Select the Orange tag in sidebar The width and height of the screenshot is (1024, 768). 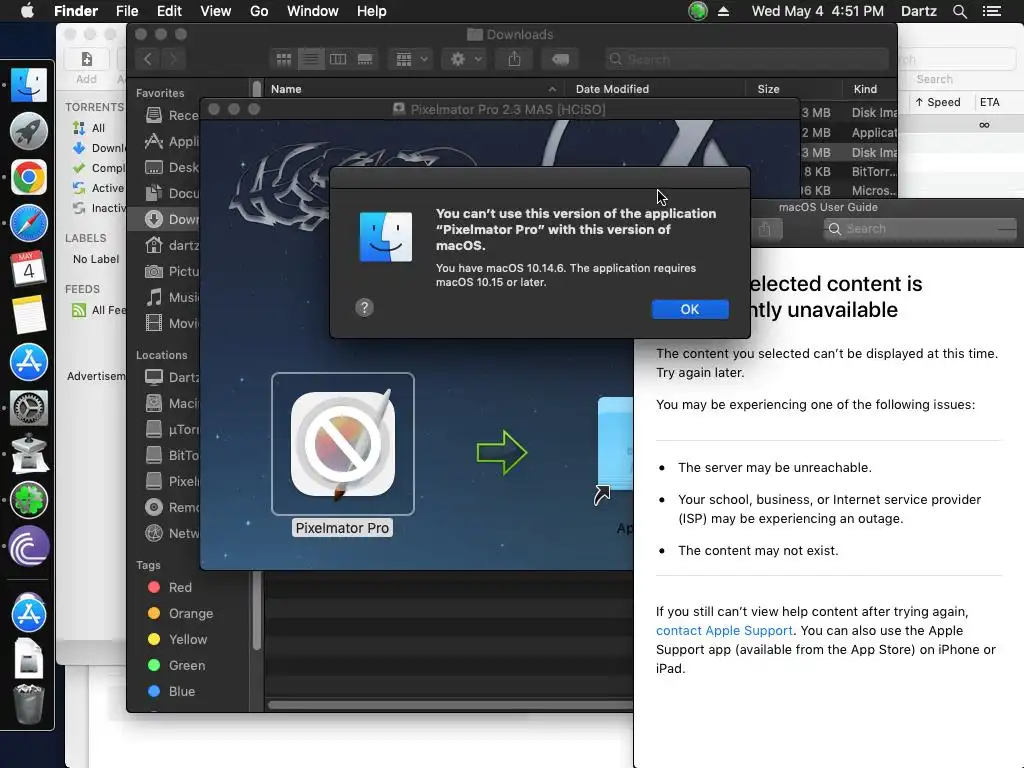[x=181, y=613]
